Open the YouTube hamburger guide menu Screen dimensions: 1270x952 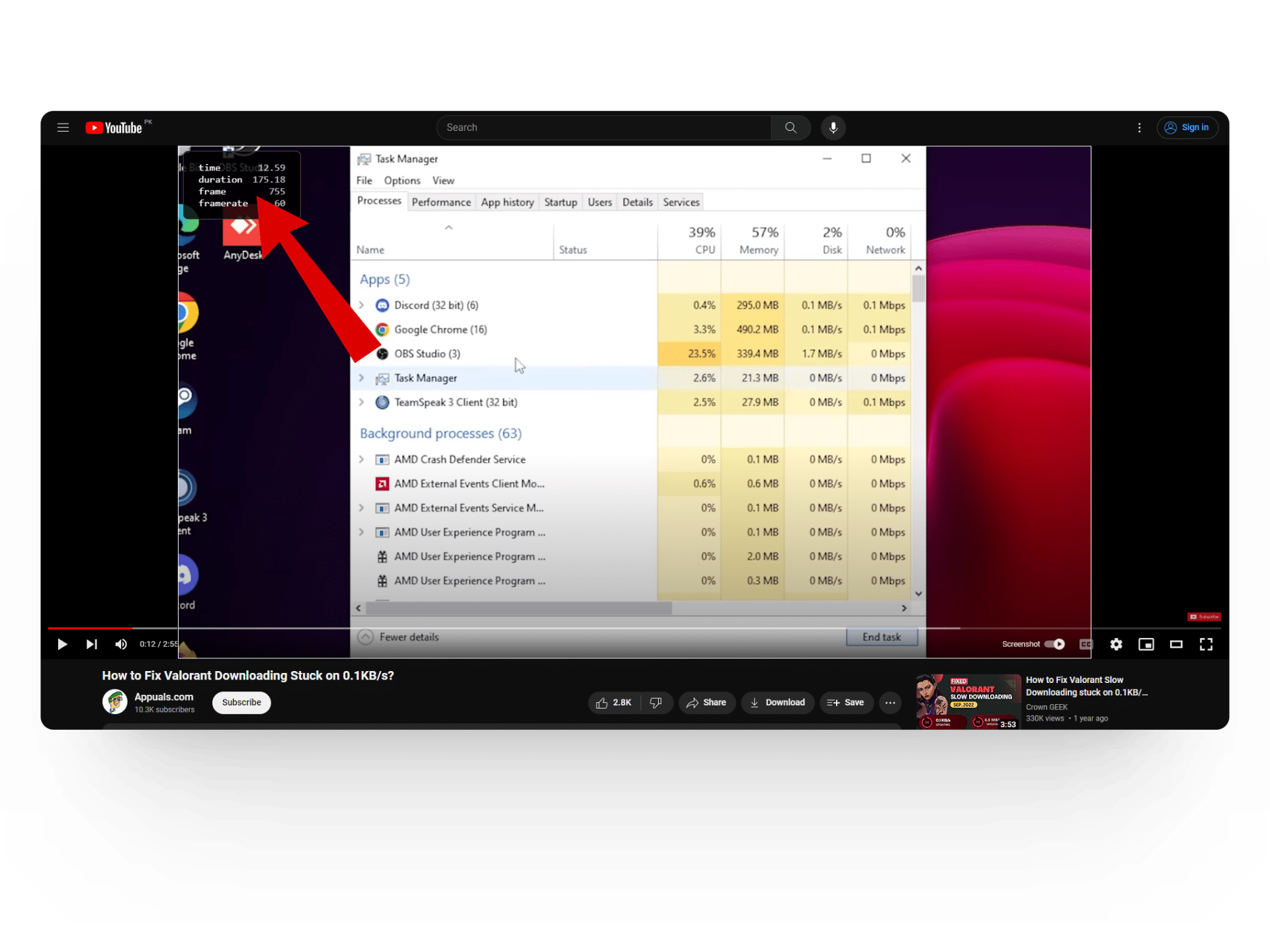click(x=63, y=128)
